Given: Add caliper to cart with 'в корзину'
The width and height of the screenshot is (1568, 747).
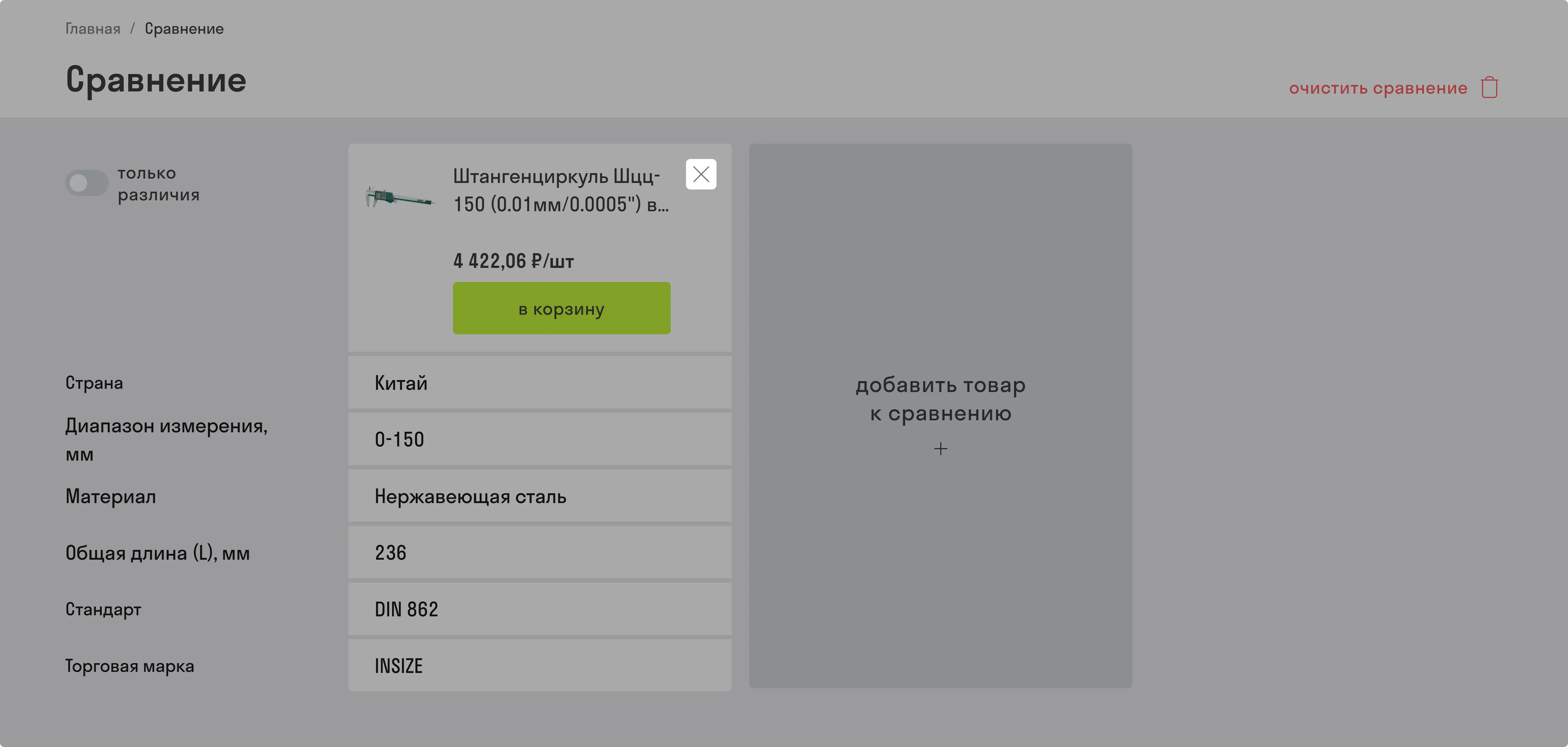Looking at the screenshot, I should pyautogui.click(x=561, y=308).
